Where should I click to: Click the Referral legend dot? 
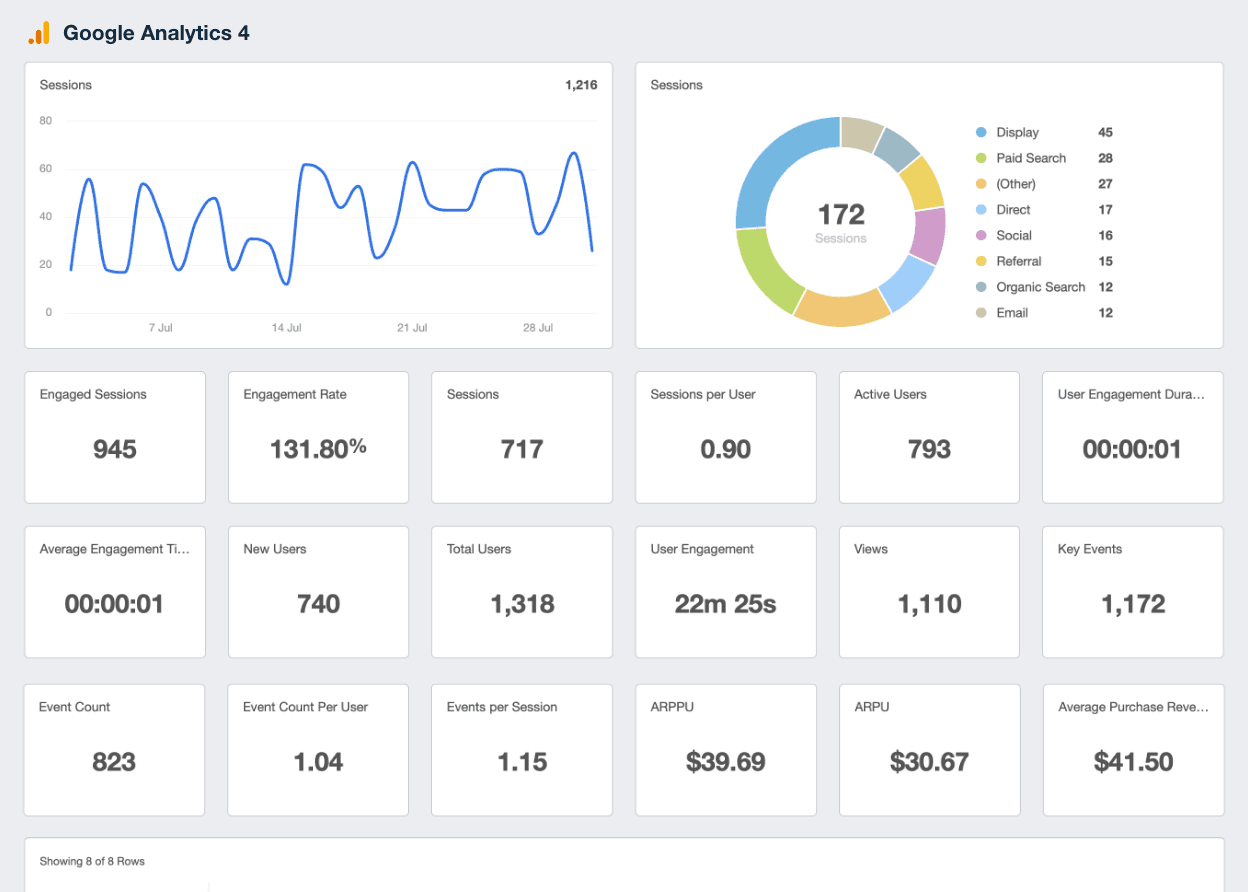coord(981,261)
